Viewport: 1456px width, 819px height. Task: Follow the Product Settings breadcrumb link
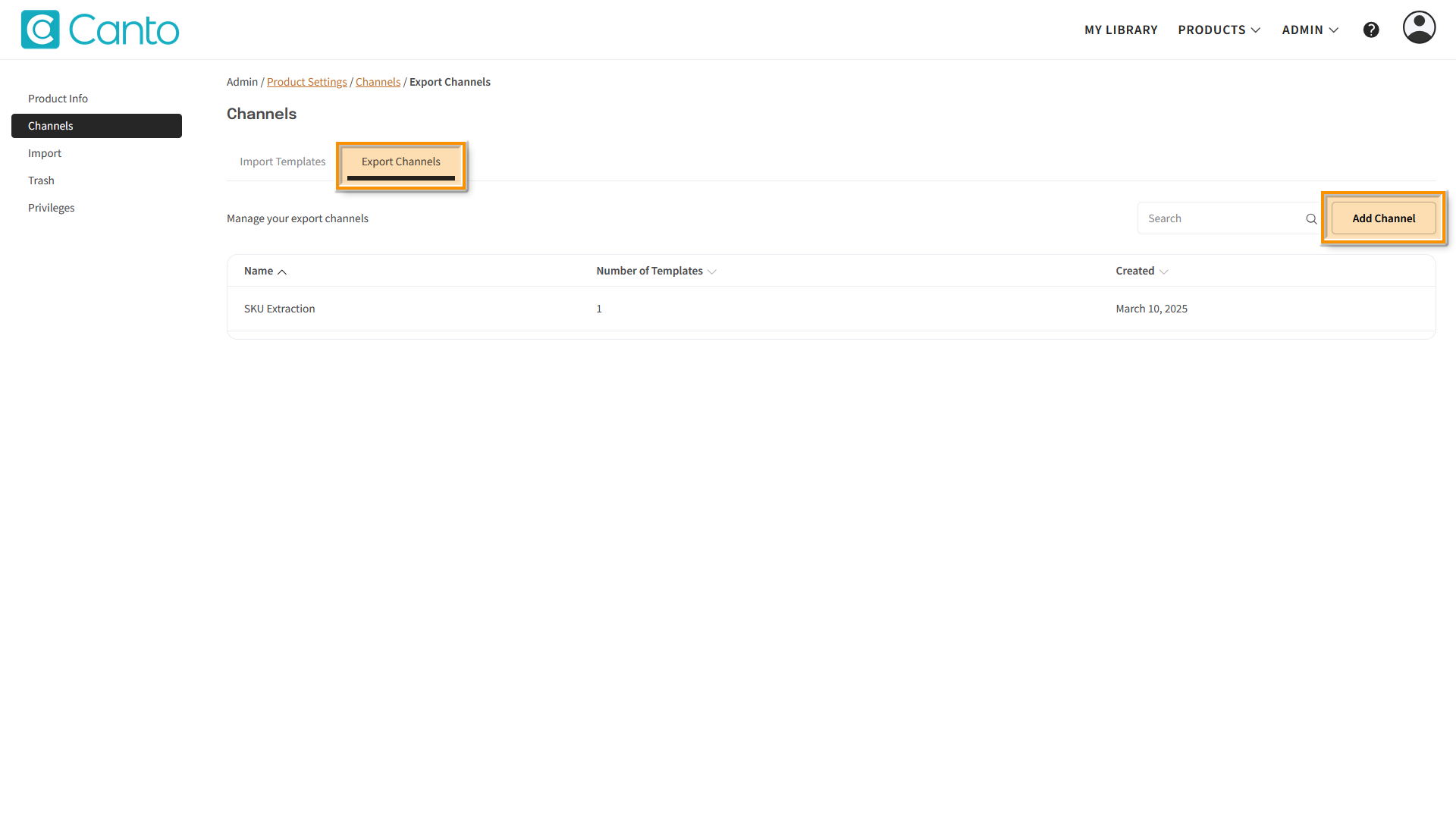pos(306,82)
